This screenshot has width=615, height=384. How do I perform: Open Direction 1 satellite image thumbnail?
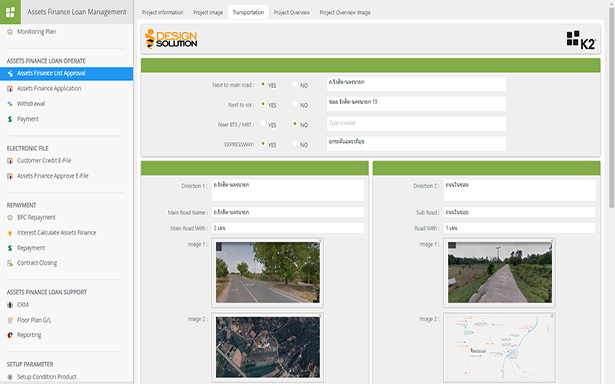click(x=268, y=347)
